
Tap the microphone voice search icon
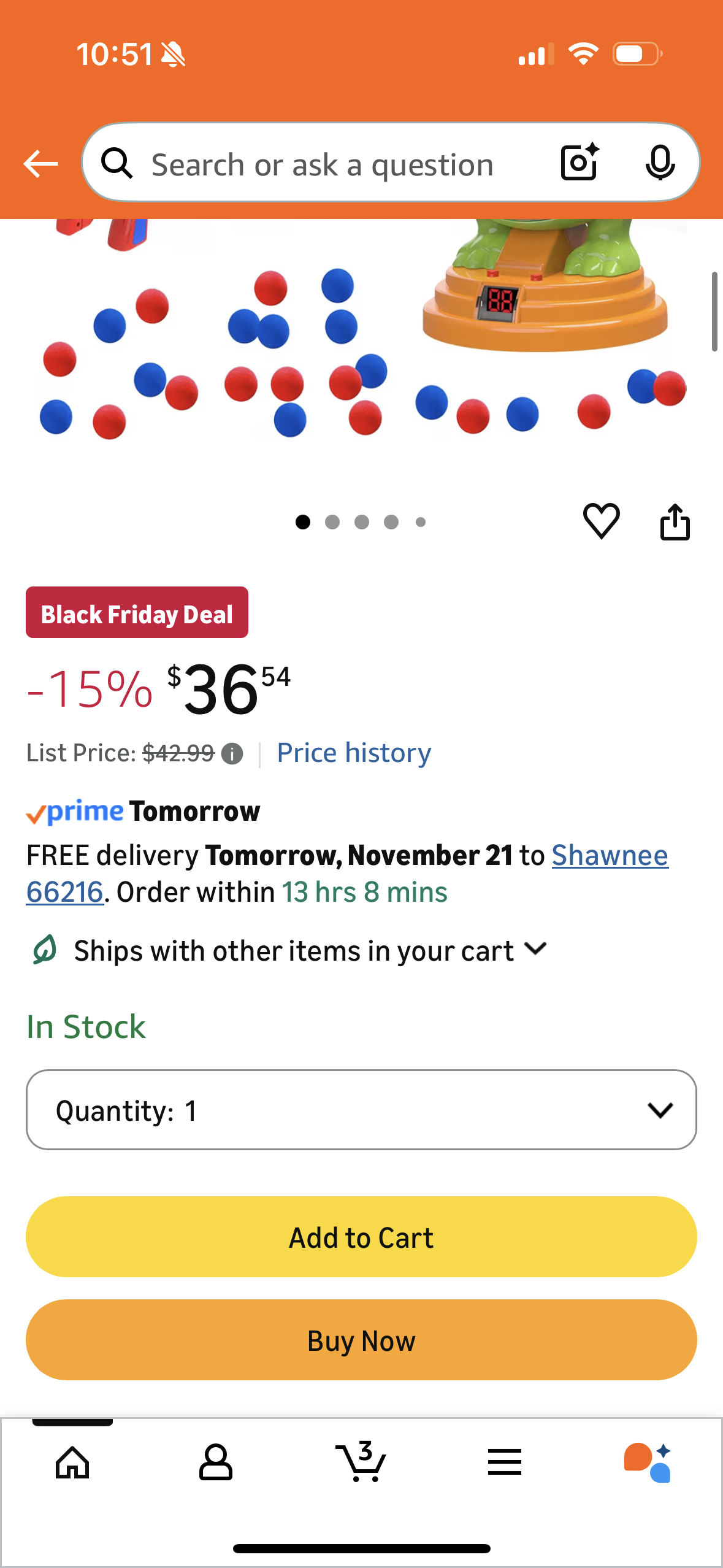(660, 163)
